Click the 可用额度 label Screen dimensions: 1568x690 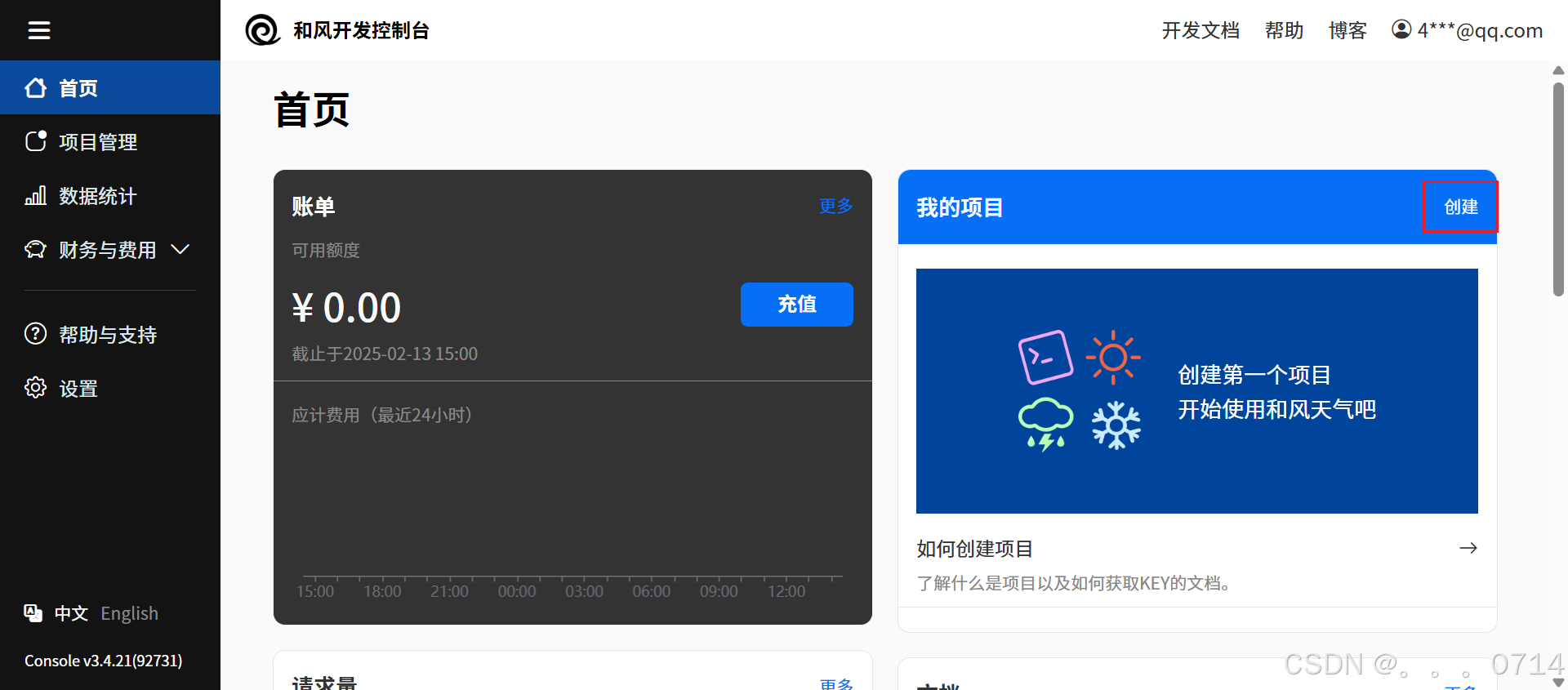click(x=326, y=250)
